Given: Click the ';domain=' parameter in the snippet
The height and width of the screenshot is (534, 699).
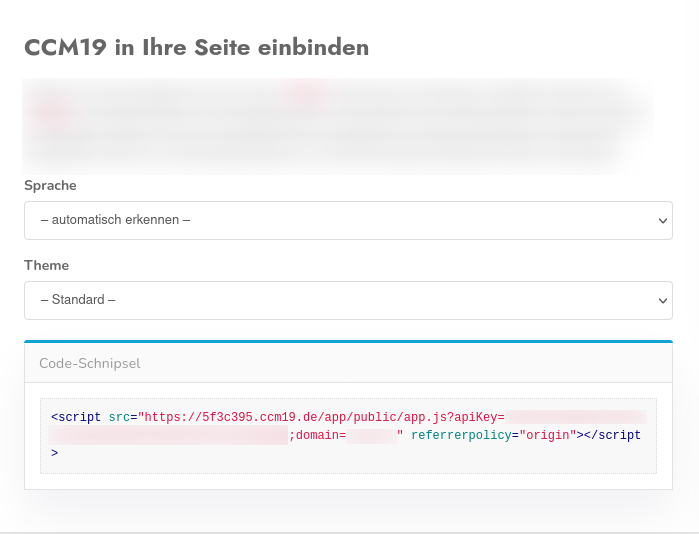Looking at the screenshot, I should 317,435.
